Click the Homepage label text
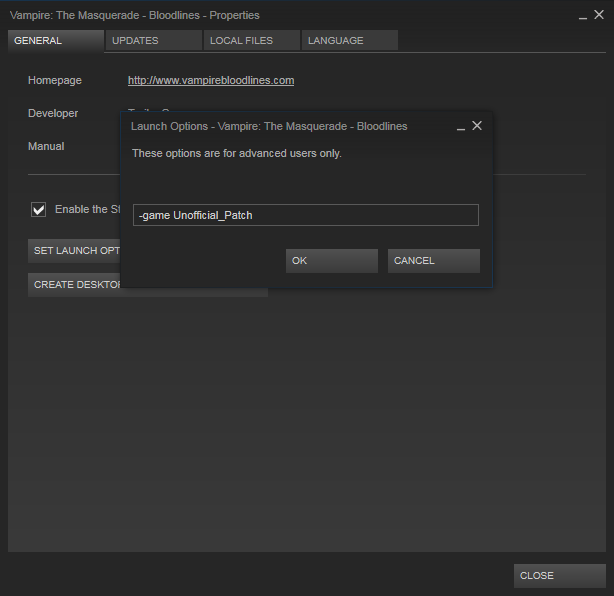 click(x=55, y=80)
